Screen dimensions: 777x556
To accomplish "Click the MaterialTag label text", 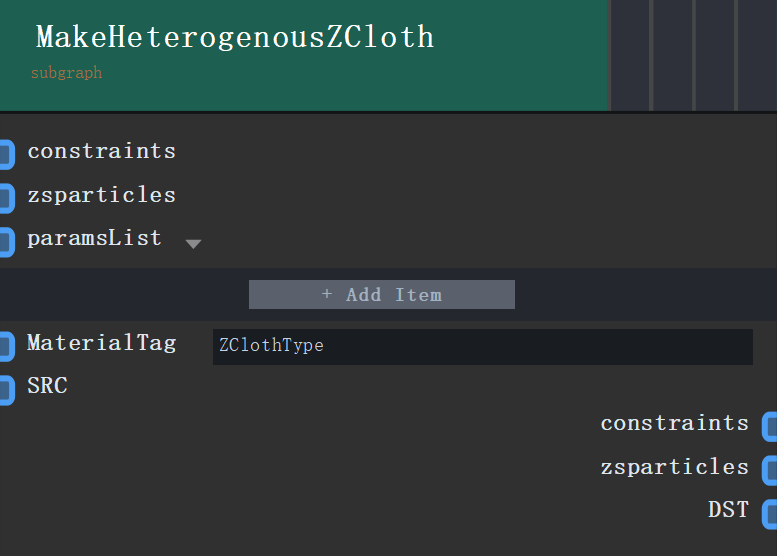I will (102, 343).
